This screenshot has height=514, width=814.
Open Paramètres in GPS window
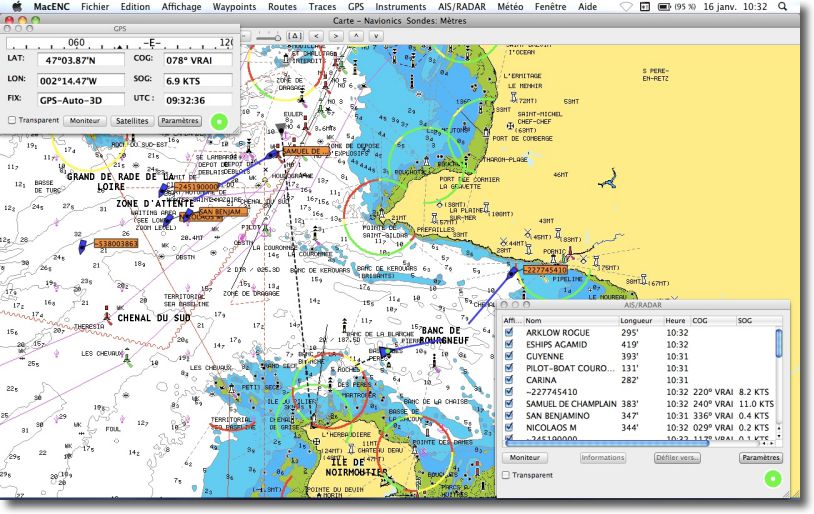[x=180, y=120]
